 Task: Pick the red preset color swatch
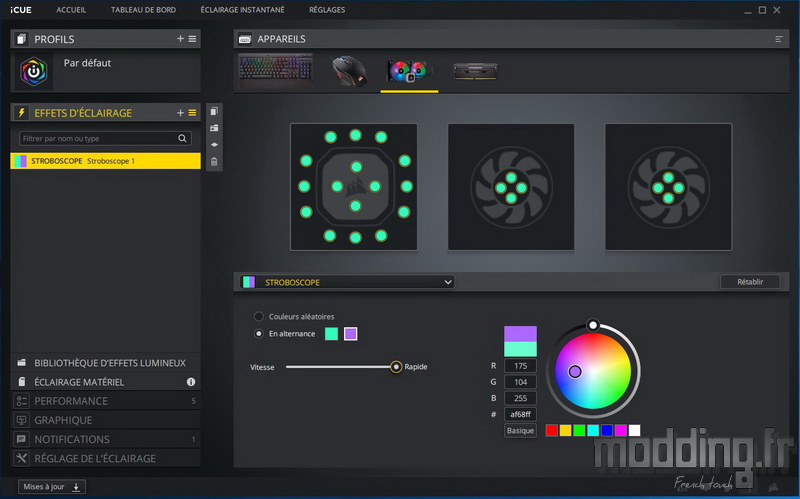552,430
